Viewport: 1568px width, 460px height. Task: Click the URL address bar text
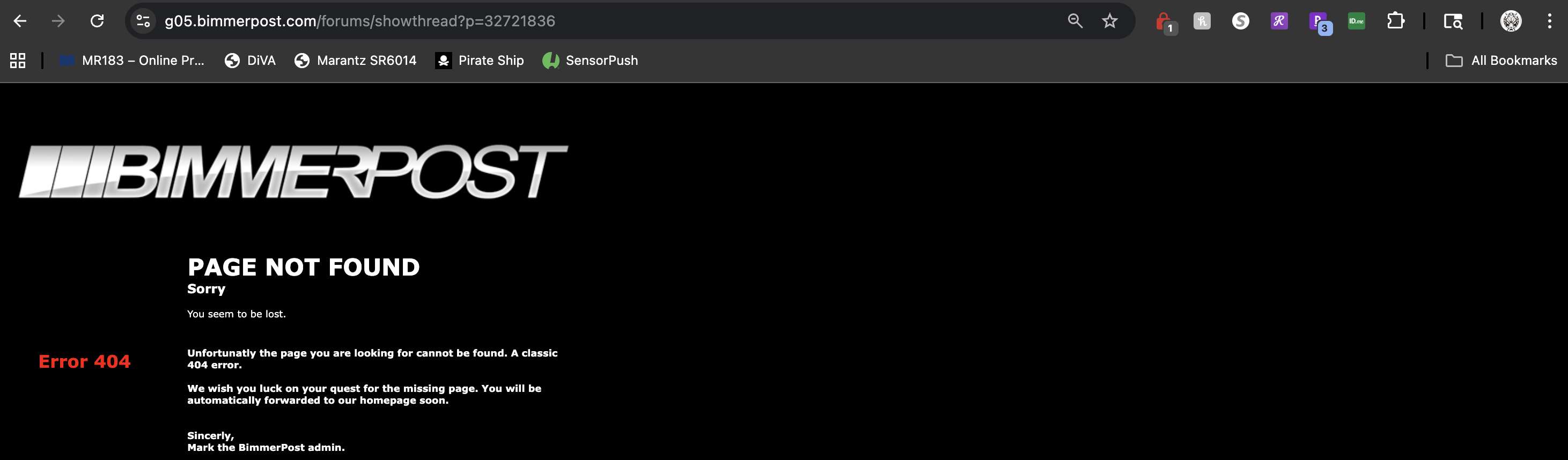[x=359, y=21]
